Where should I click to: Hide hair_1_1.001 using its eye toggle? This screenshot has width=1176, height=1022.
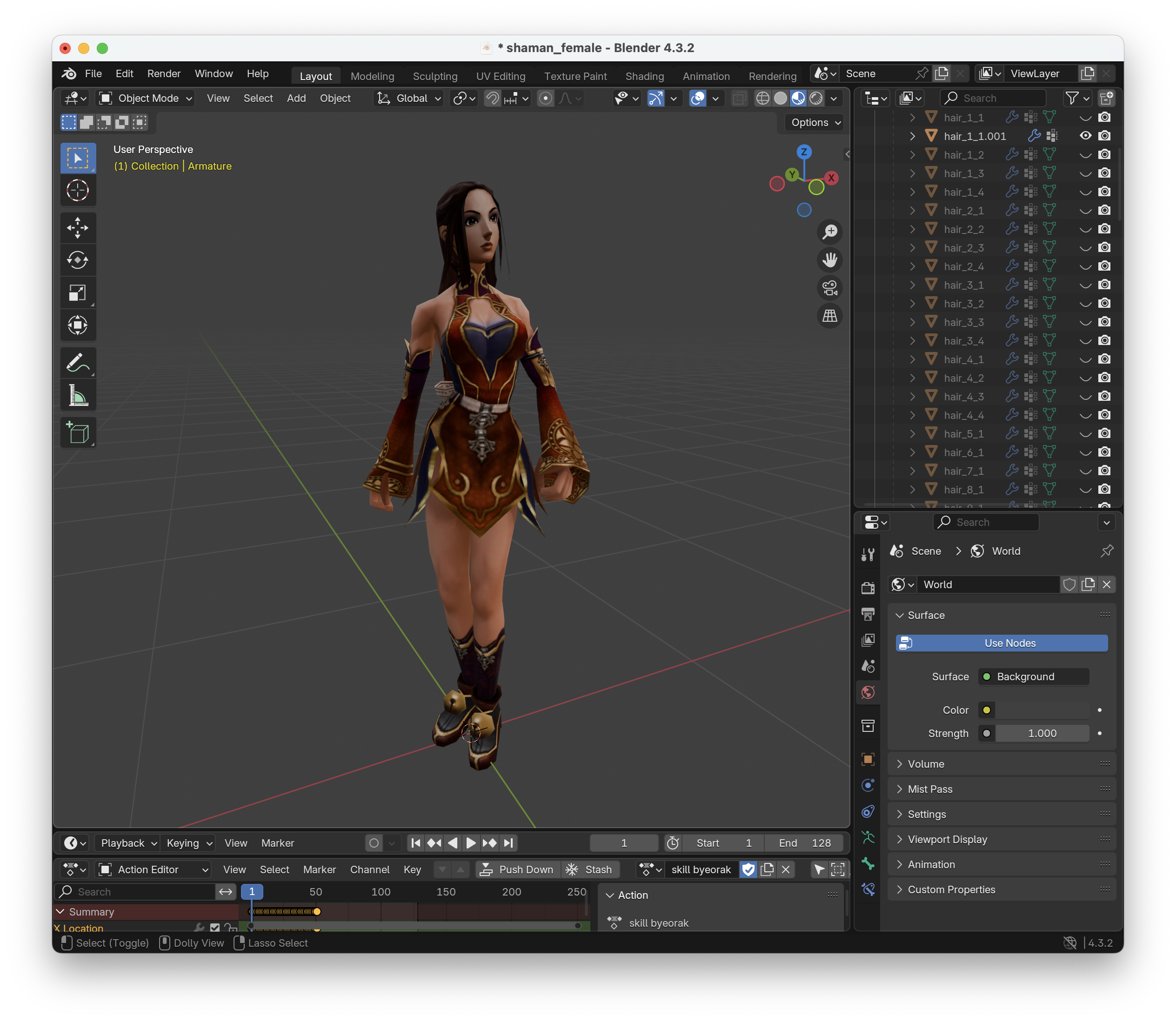click(1086, 136)
